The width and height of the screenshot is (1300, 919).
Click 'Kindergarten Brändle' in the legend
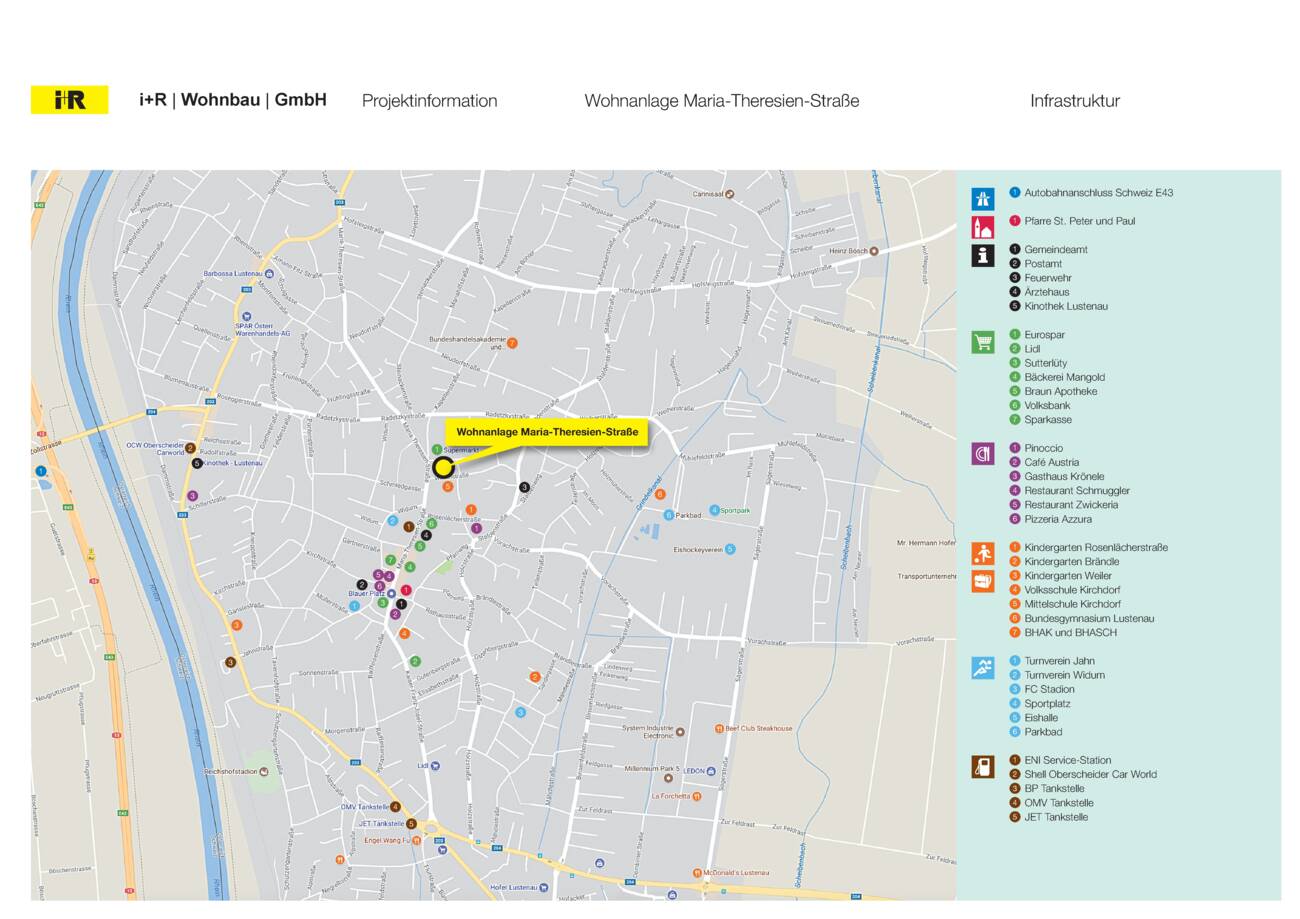(x=1071, y=562)
